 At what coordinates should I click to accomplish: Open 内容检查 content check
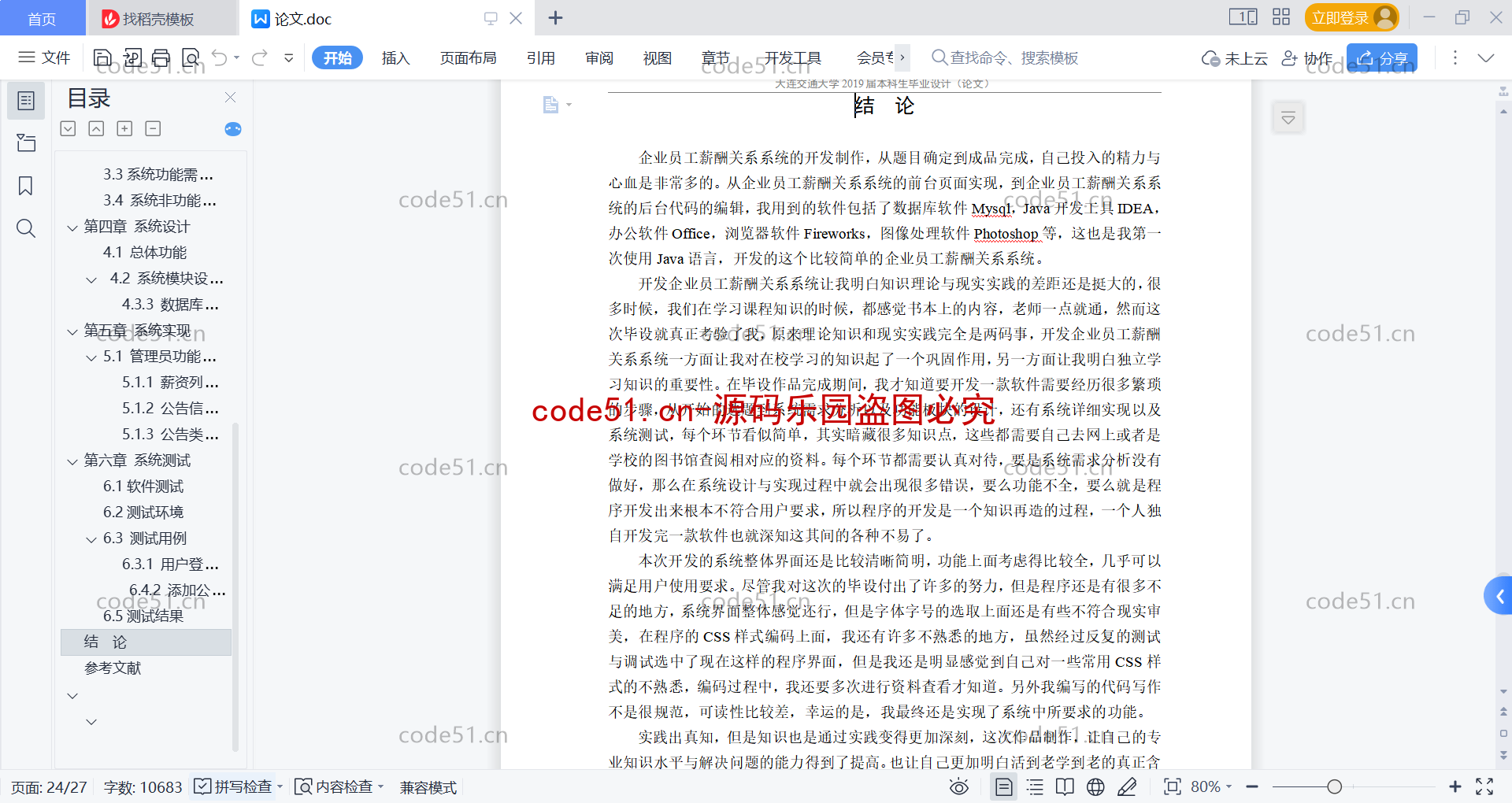[339, 786]
